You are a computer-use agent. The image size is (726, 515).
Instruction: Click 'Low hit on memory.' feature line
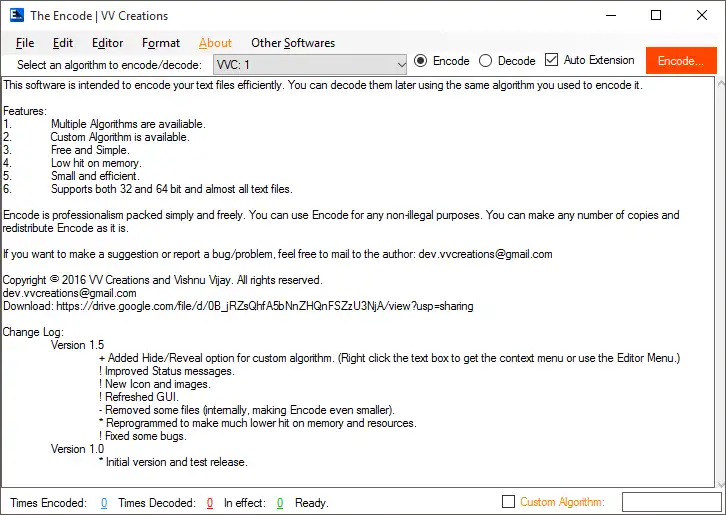pos(96,163)
